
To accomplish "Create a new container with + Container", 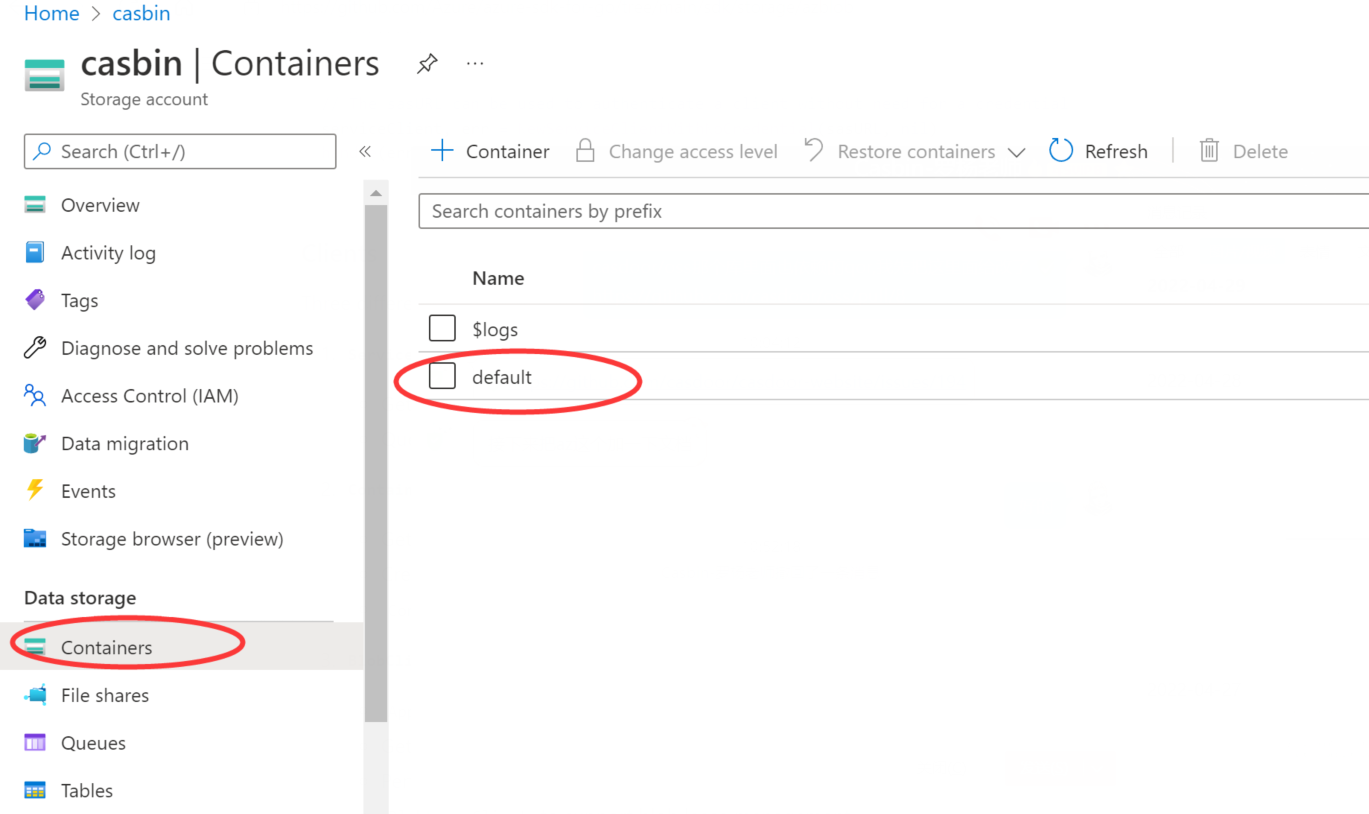I will (489, 150).
